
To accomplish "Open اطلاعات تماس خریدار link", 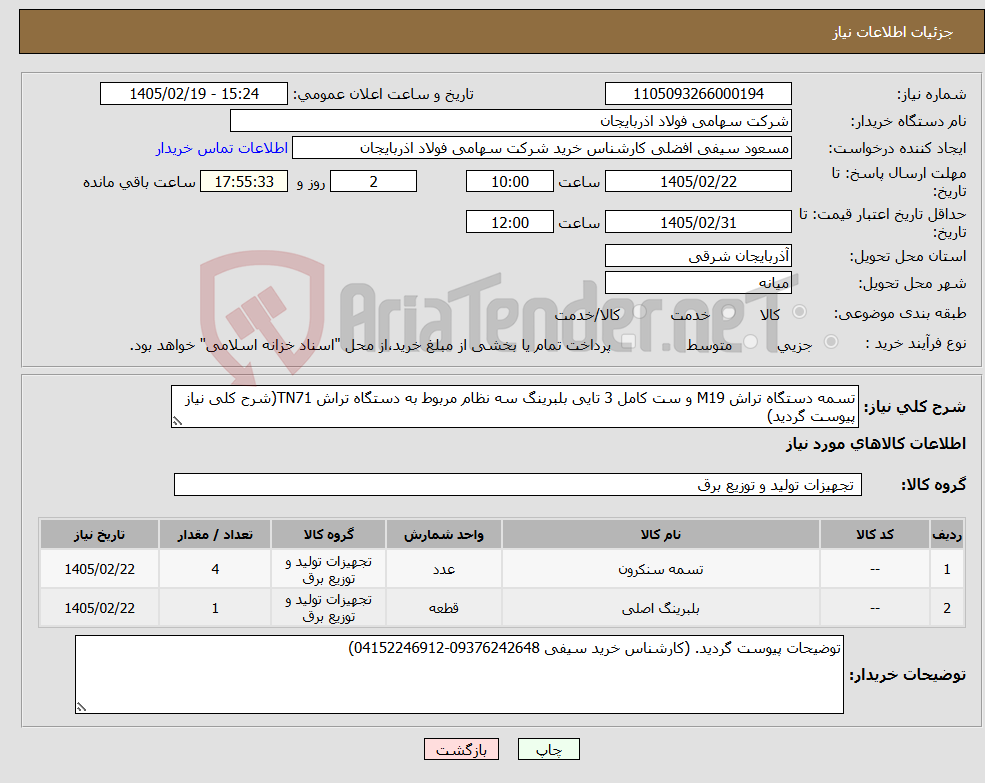I will point(222,148).
